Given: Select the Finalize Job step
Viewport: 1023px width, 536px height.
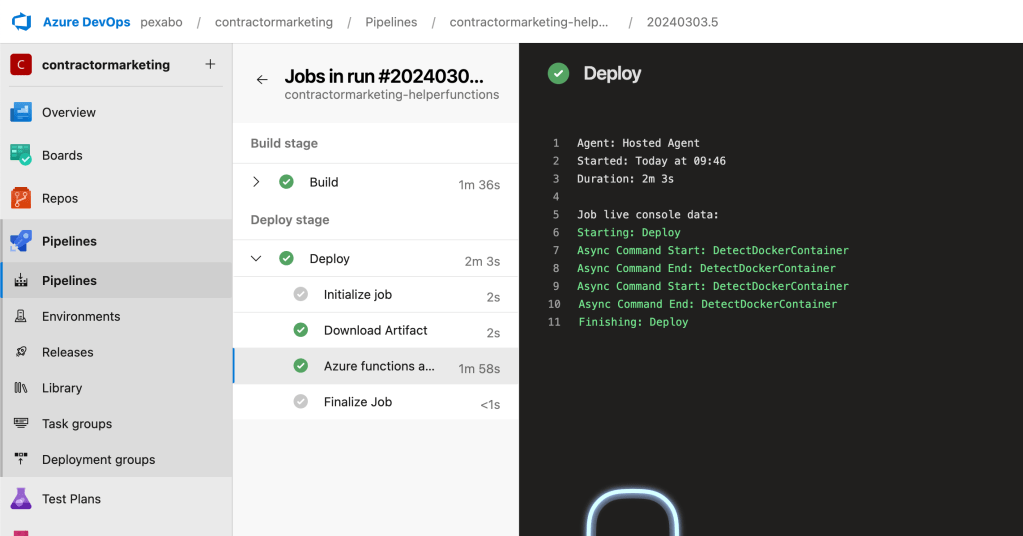Looking at the screenshot, I should click(376, 402).
